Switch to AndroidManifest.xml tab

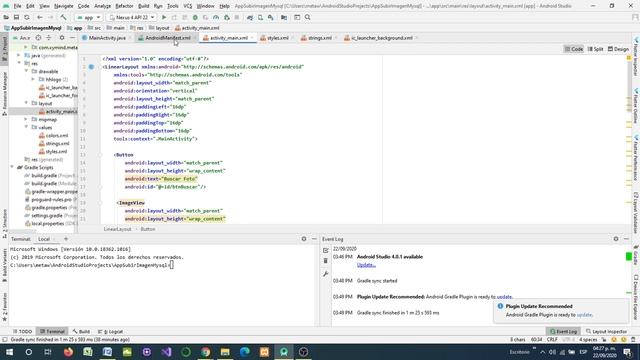coord(167,38)
